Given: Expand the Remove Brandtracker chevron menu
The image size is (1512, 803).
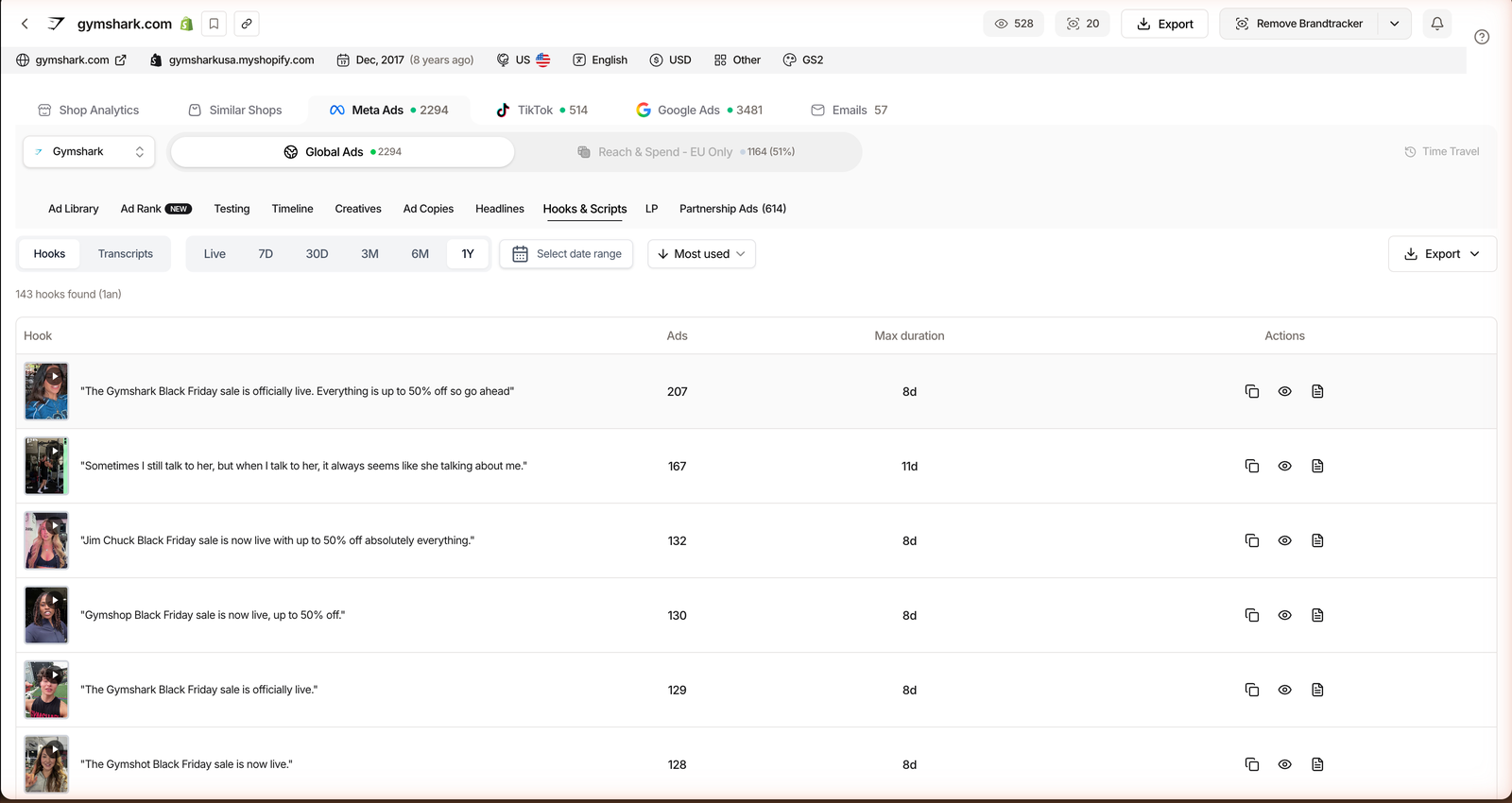Looking at the screenshot, I should pos(1394,24).
